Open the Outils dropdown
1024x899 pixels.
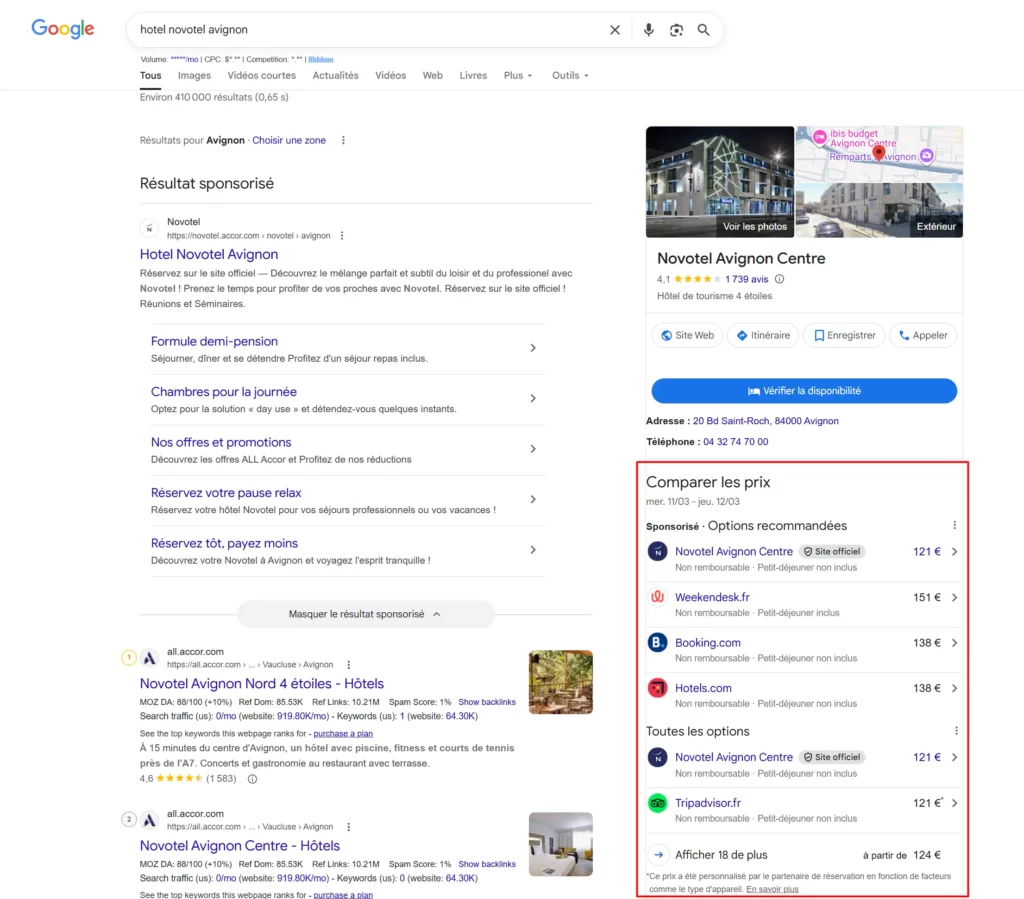[x=570, y=76]
